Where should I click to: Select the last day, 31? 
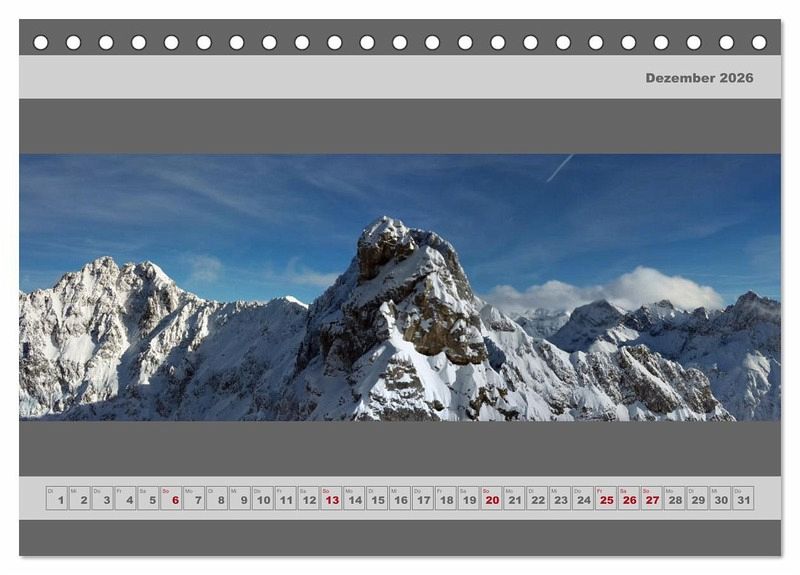[742, 498]
